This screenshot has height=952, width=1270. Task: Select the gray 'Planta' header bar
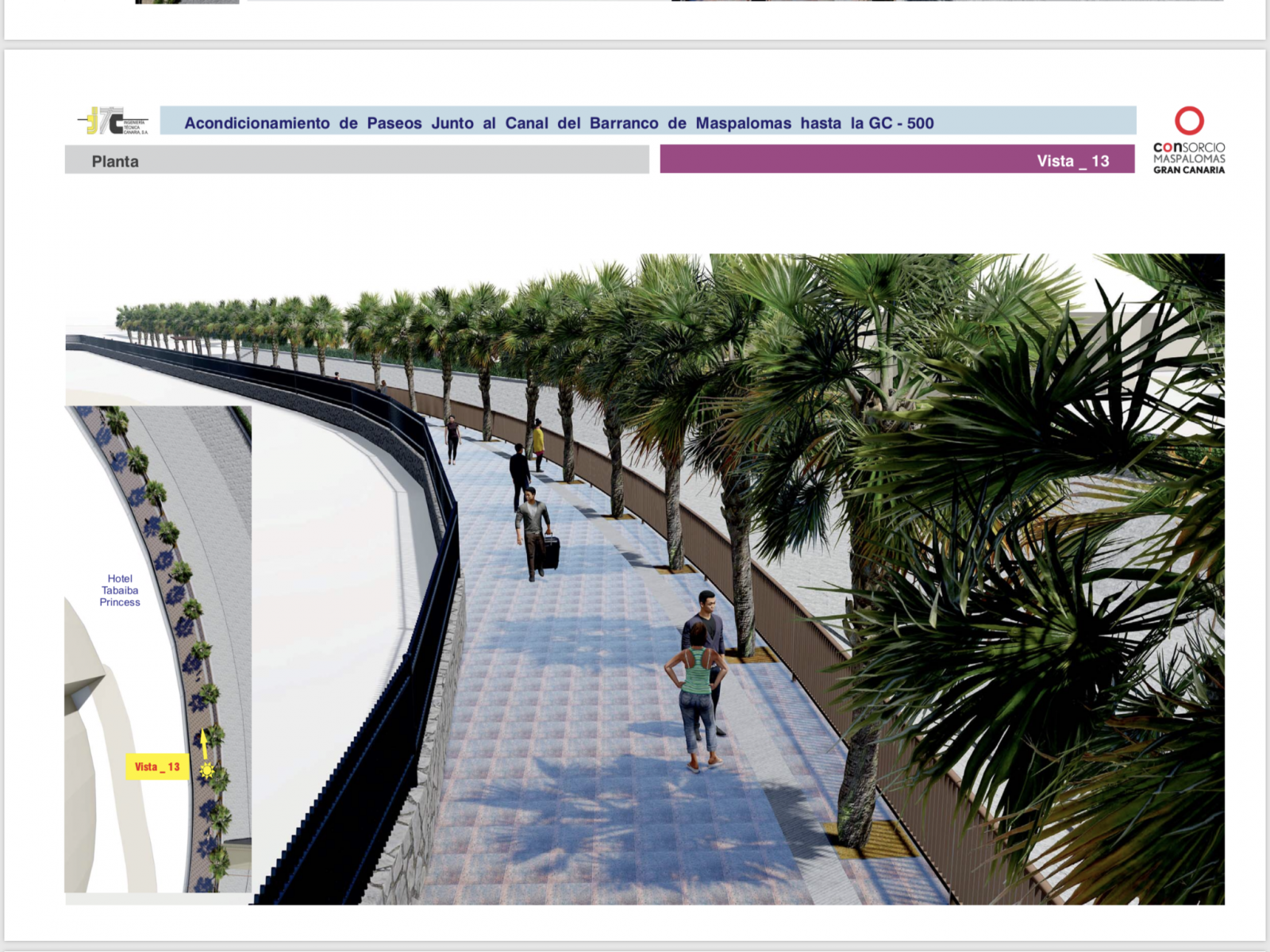(356, 160)
